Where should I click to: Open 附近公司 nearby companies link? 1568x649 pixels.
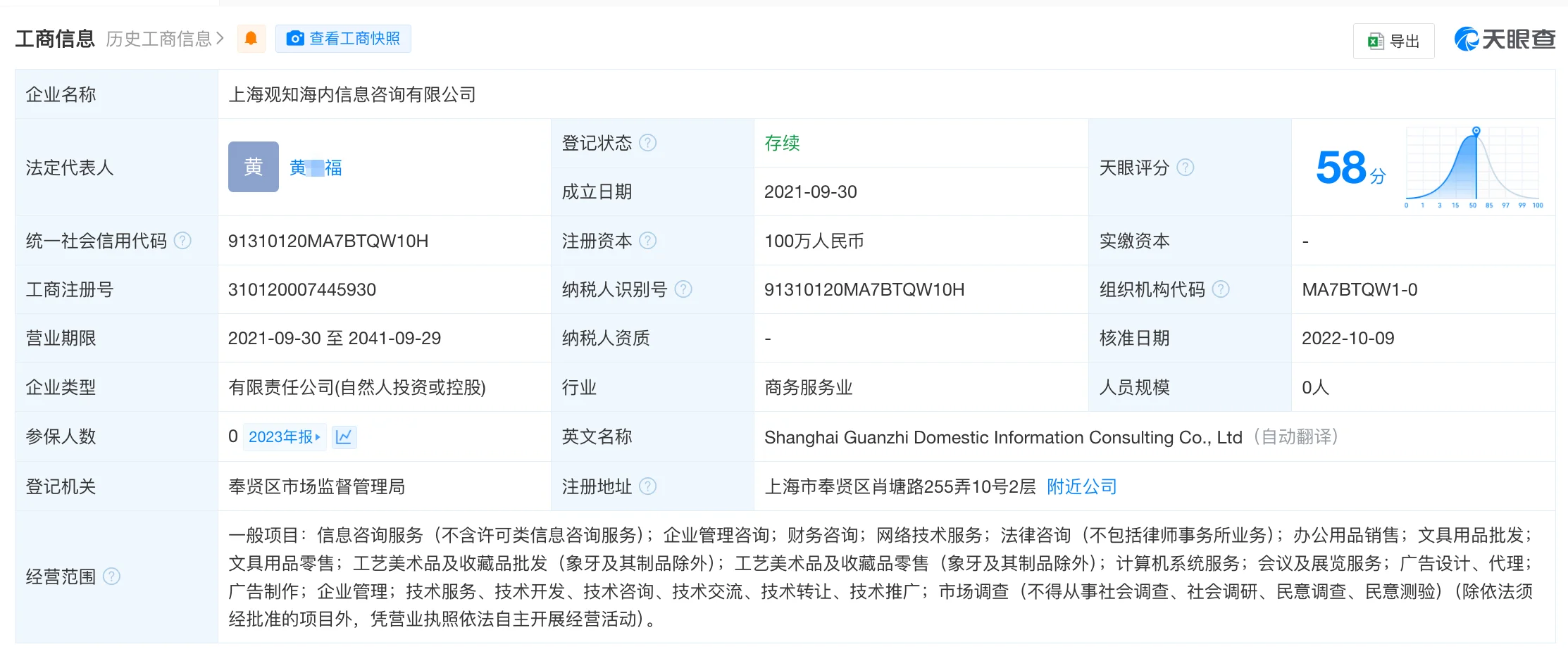coord(1082,486)
